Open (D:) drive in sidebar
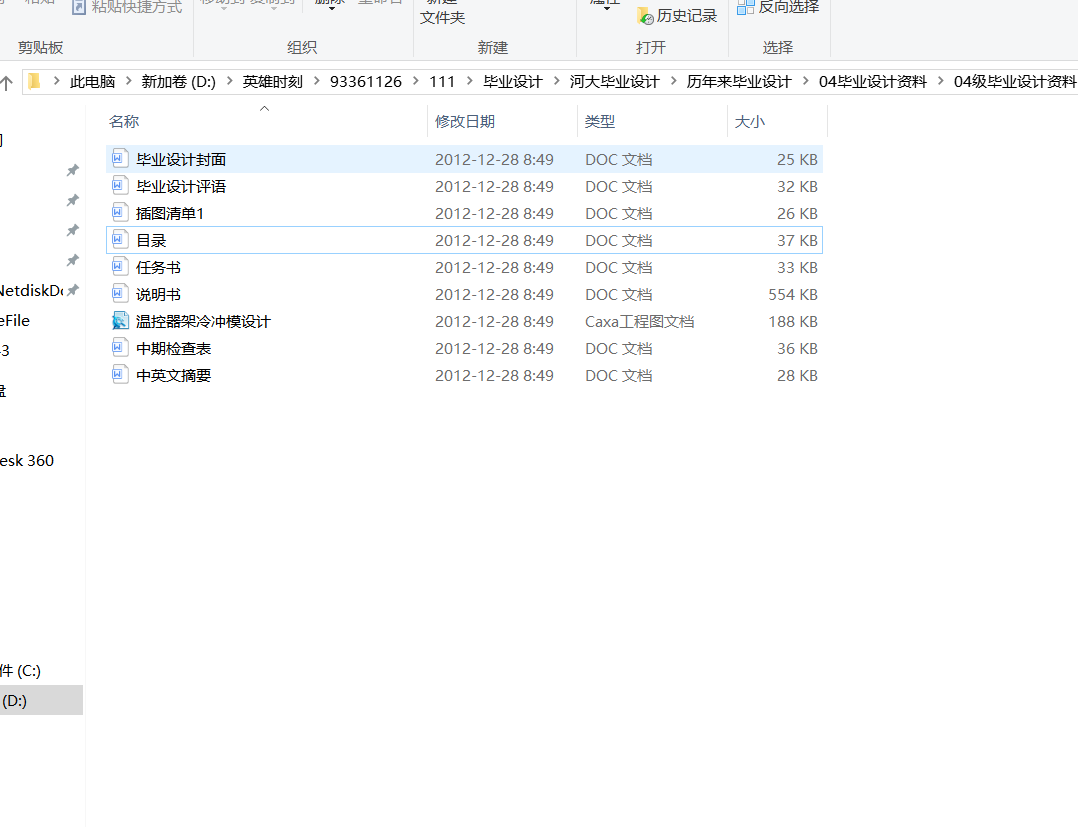The image size is (1078, 827). tap(40, 701)
